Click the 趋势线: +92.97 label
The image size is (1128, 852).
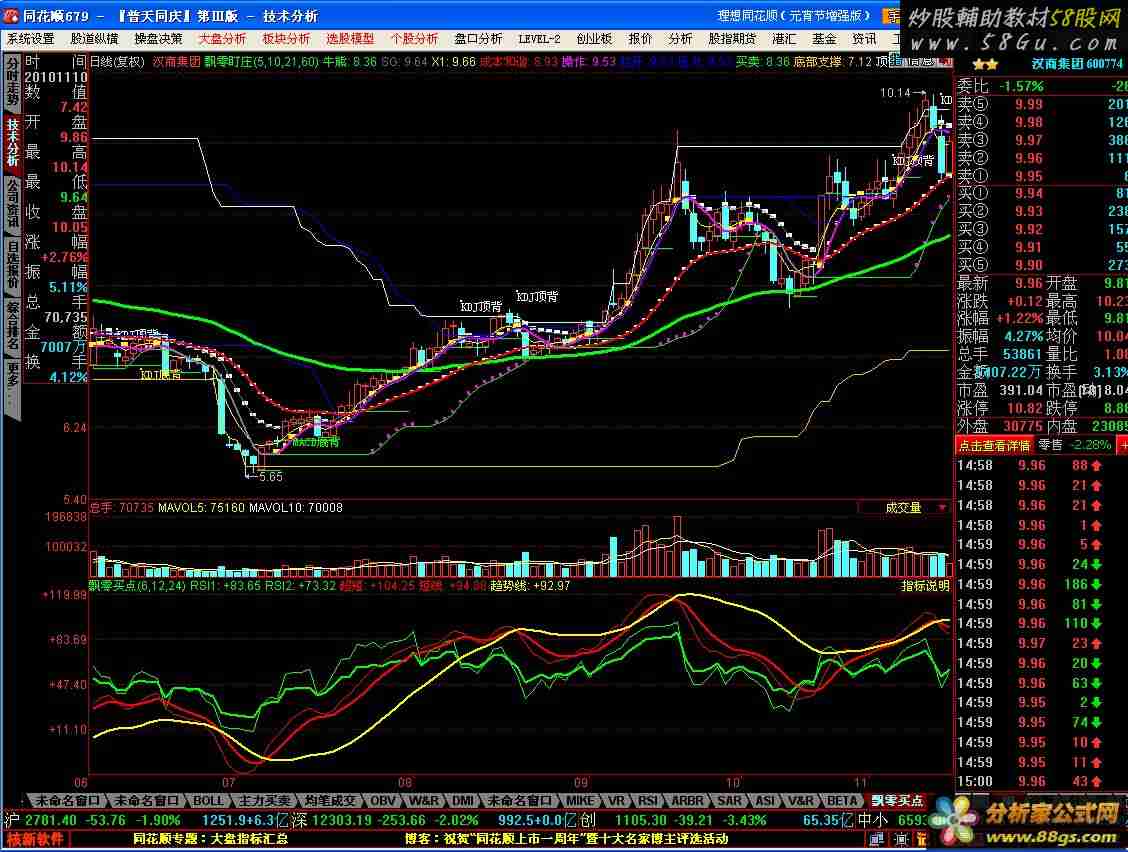(530, 586)
